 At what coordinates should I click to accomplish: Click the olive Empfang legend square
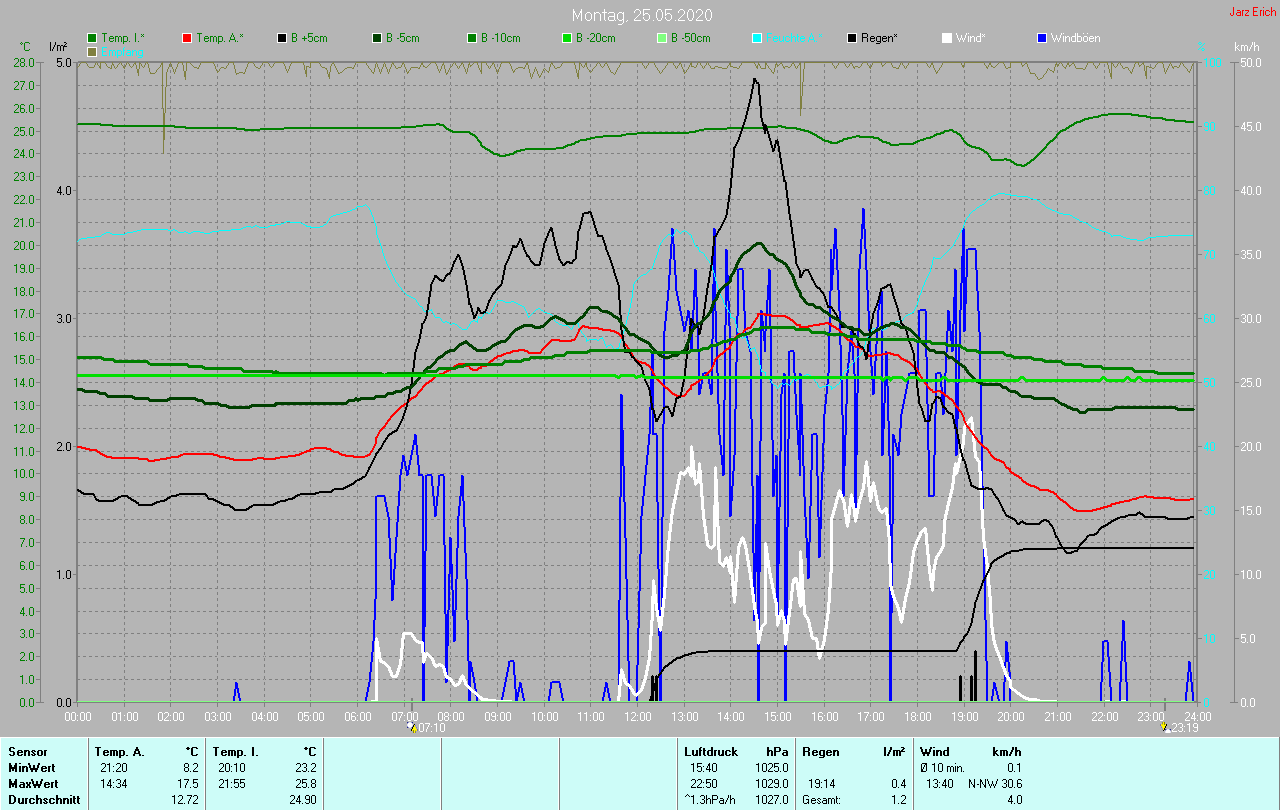tap(92, 51)
